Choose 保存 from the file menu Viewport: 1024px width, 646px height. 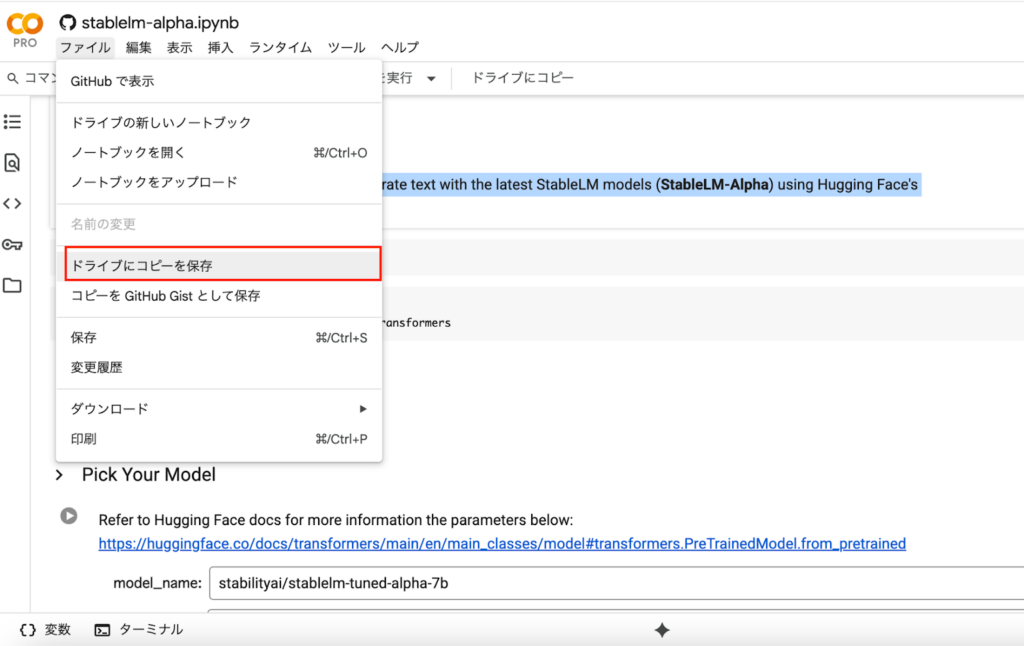[219, 338]
